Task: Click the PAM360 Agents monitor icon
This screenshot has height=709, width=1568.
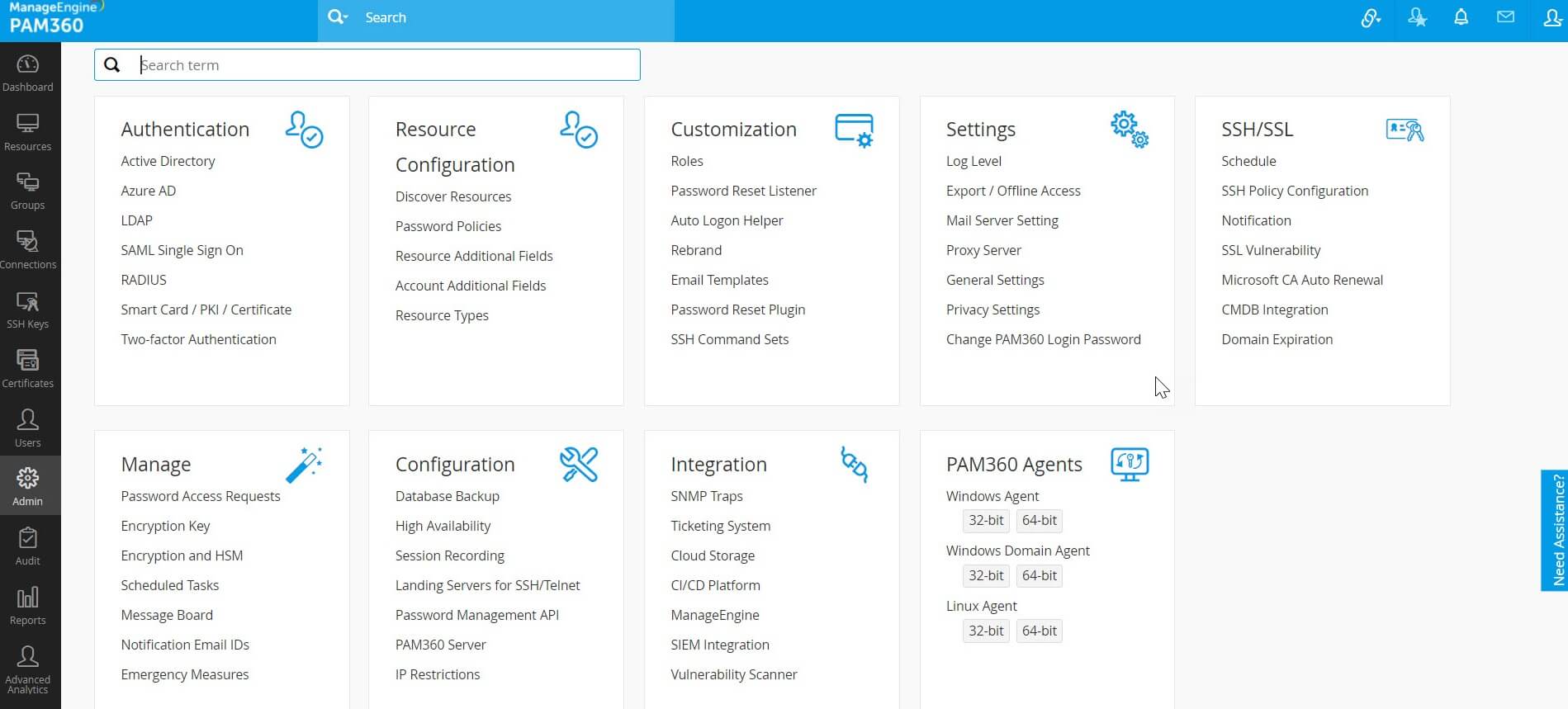Action: [x=1130, y=465]
